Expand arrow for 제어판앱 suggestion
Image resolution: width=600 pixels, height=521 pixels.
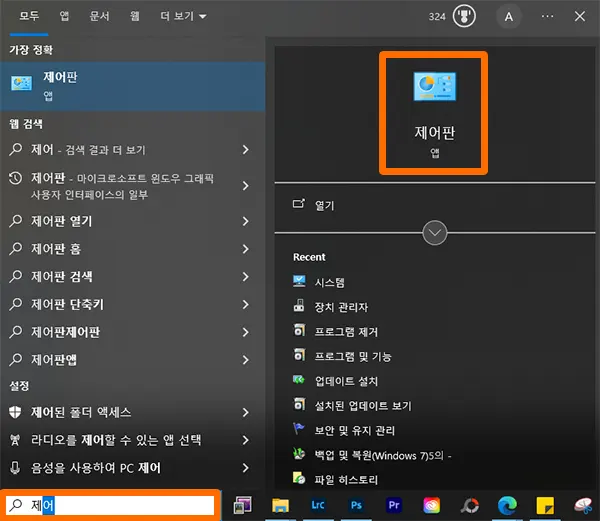coord(246,360)
